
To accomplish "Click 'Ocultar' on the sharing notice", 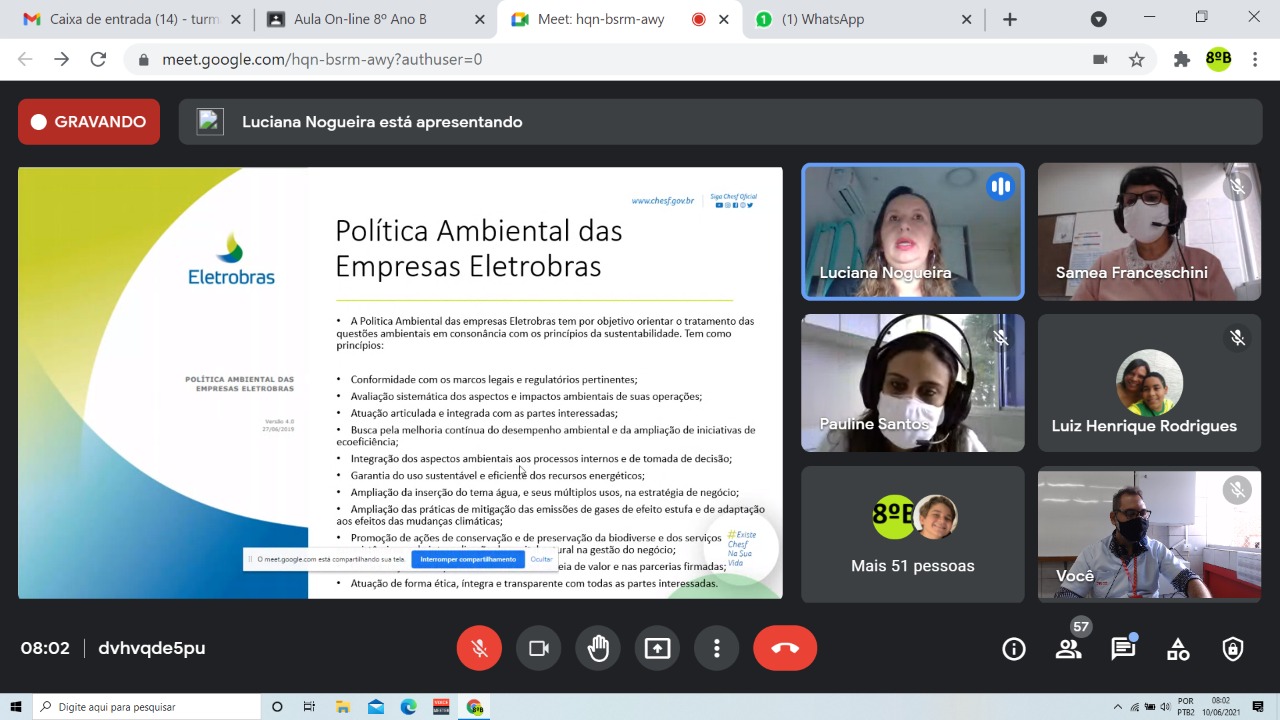I will coord(541,559).
